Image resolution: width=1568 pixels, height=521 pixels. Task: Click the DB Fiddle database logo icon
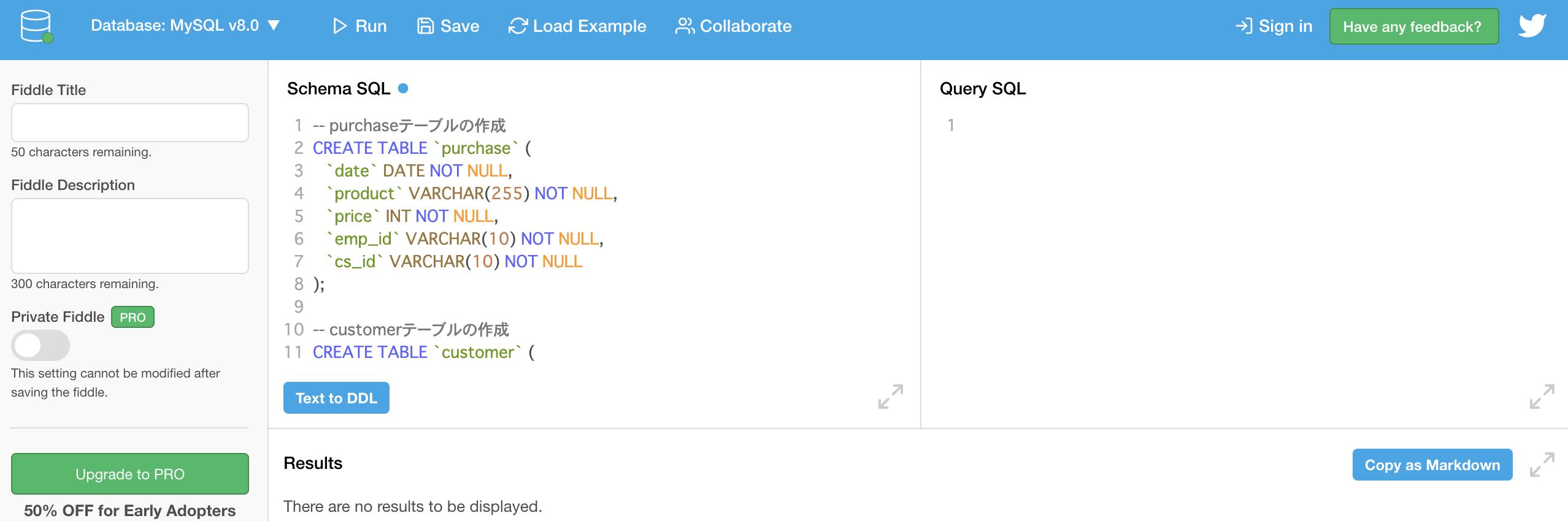[37, 26]
